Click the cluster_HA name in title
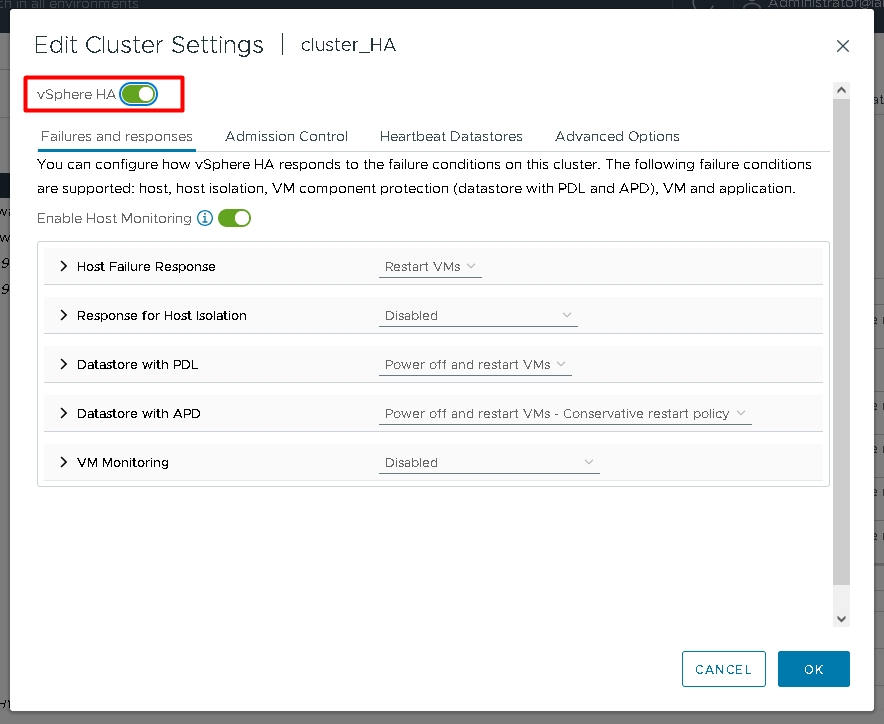The width and height of the screenshot is (884, 724). click(x=348, y=45)
